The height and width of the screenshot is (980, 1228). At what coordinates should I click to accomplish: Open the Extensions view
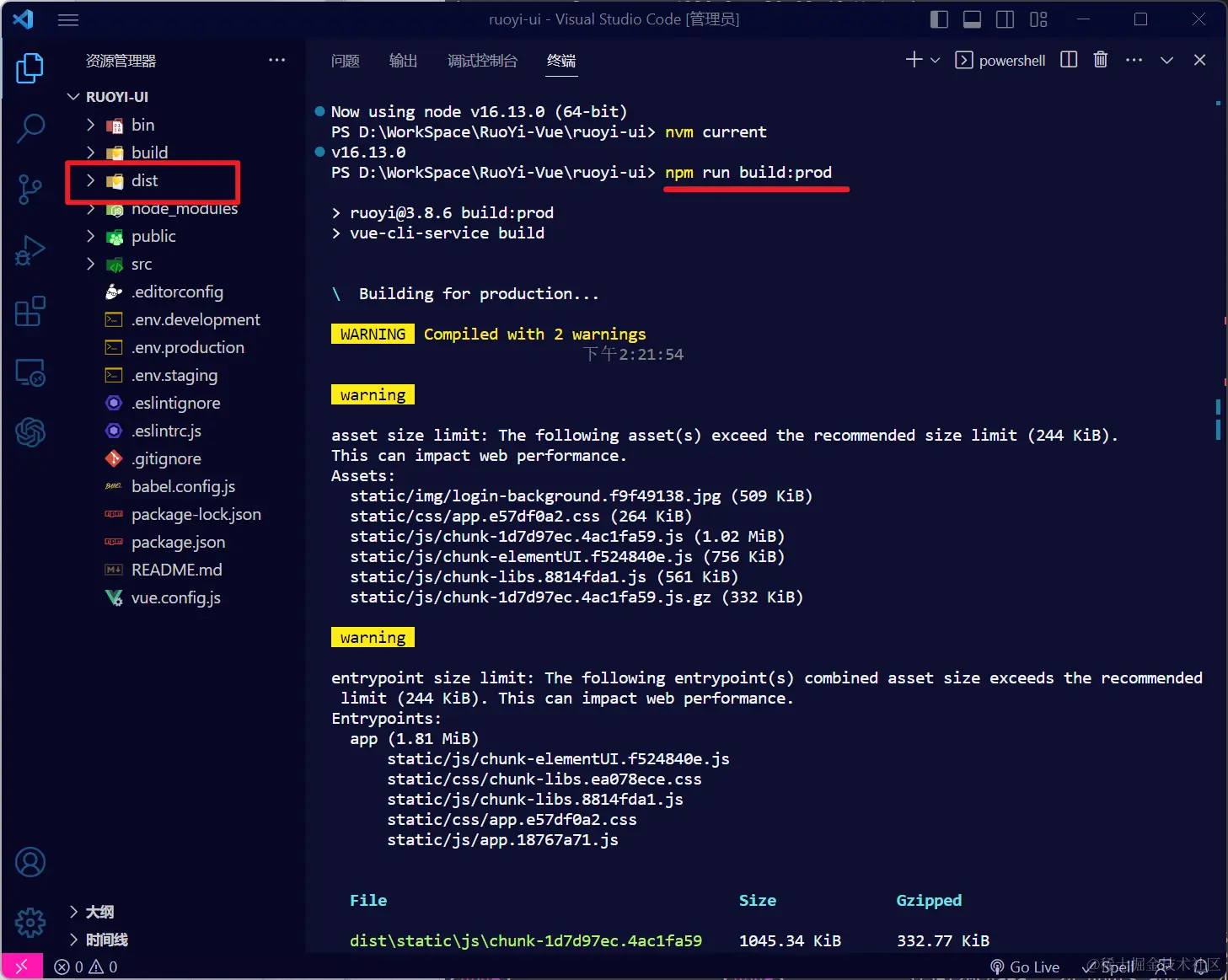[x=30, y=311]
